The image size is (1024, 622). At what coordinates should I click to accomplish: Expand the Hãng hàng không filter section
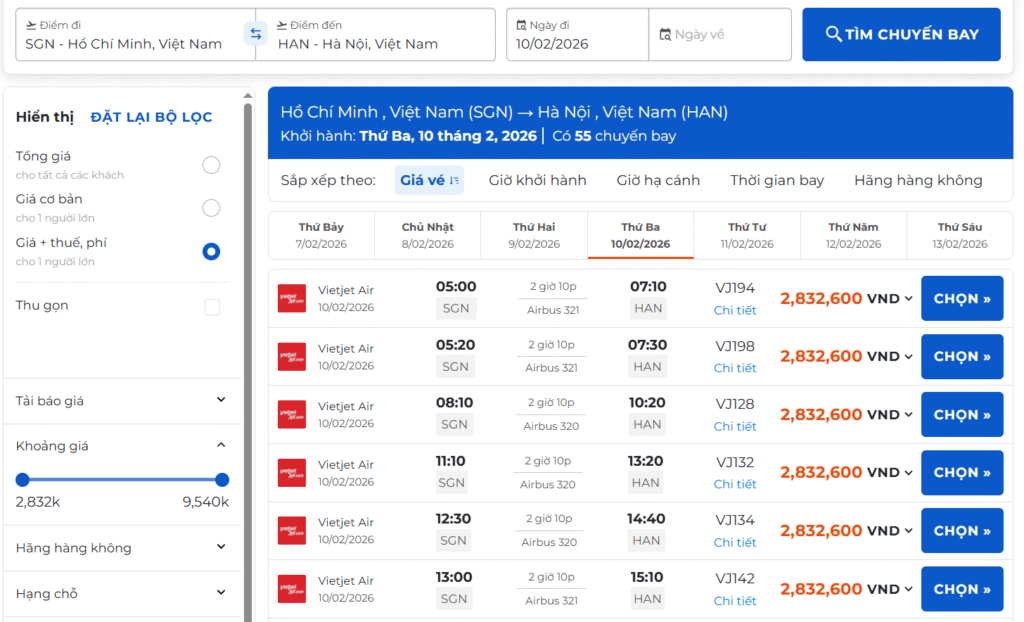pyautogui.click(x=222, y=548)
